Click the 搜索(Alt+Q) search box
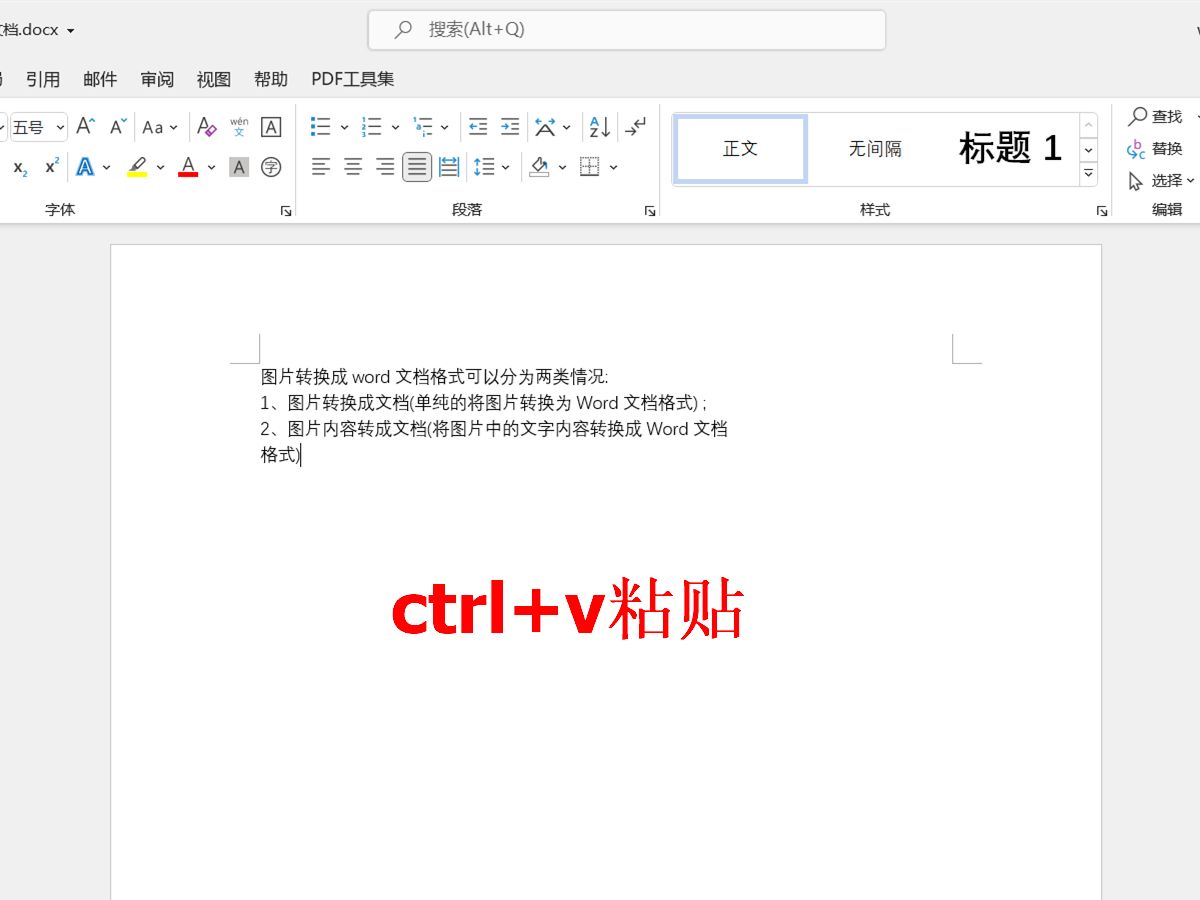This screenshot has height=900, width=1200. tap(627, 30)
